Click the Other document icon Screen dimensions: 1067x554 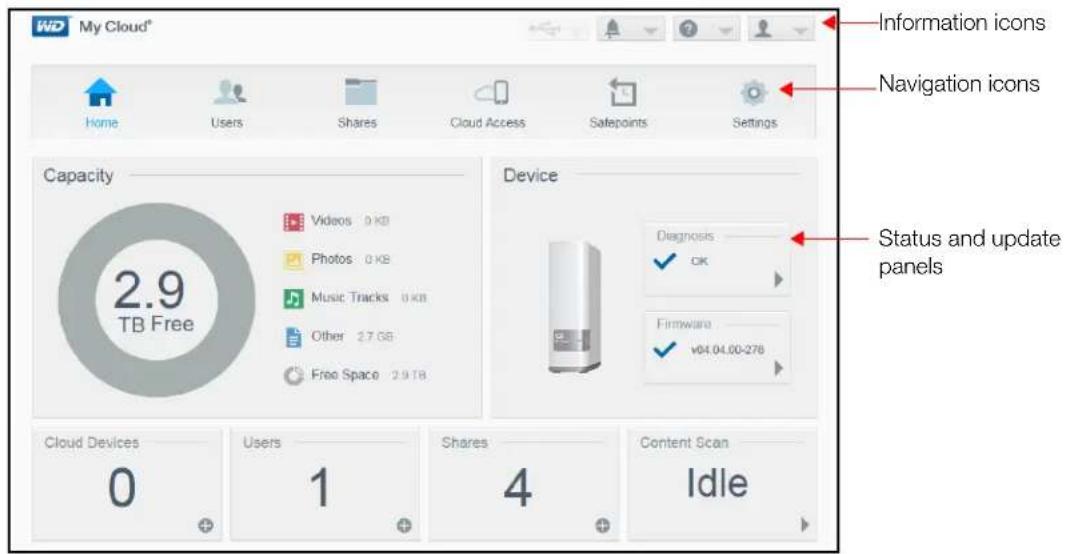pyautogui.click(x=293, y=337)
